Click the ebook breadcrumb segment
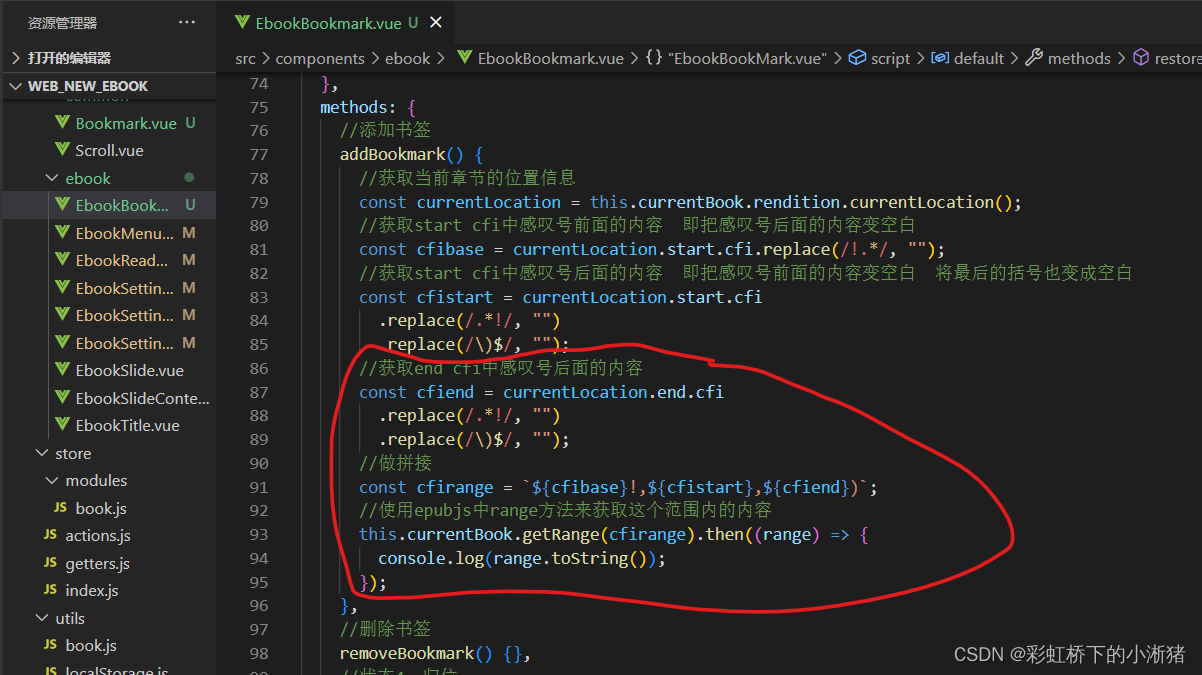The height and width of the screenshot is (675, 1202). (407, 58)
